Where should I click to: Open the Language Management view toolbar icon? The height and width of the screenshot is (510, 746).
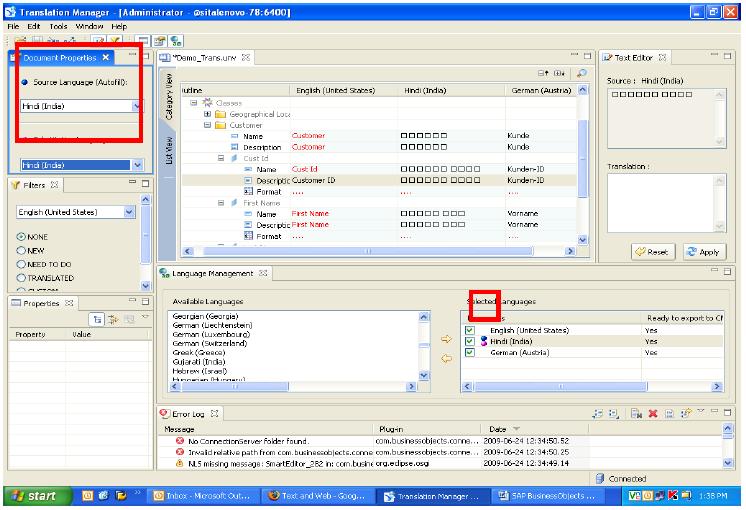click(x=176, y=41)
